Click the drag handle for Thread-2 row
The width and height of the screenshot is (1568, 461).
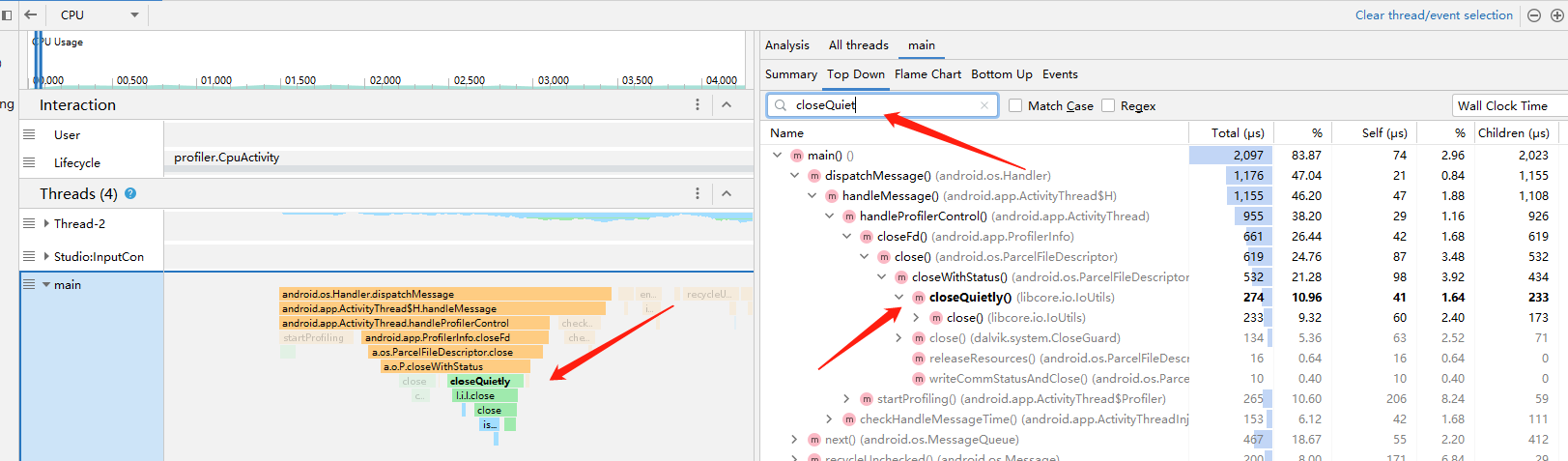29,223
